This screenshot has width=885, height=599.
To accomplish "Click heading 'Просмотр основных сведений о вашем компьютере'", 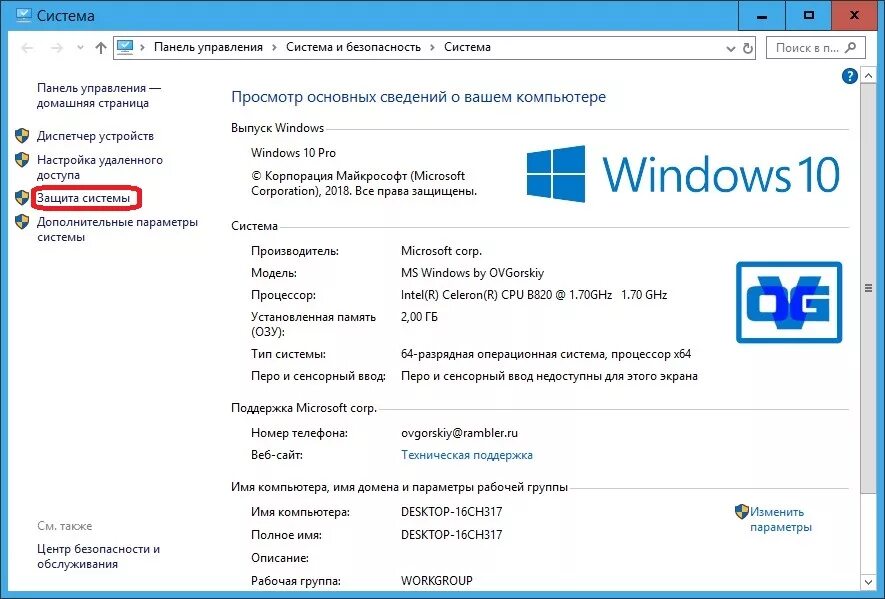I will point(419,97).
